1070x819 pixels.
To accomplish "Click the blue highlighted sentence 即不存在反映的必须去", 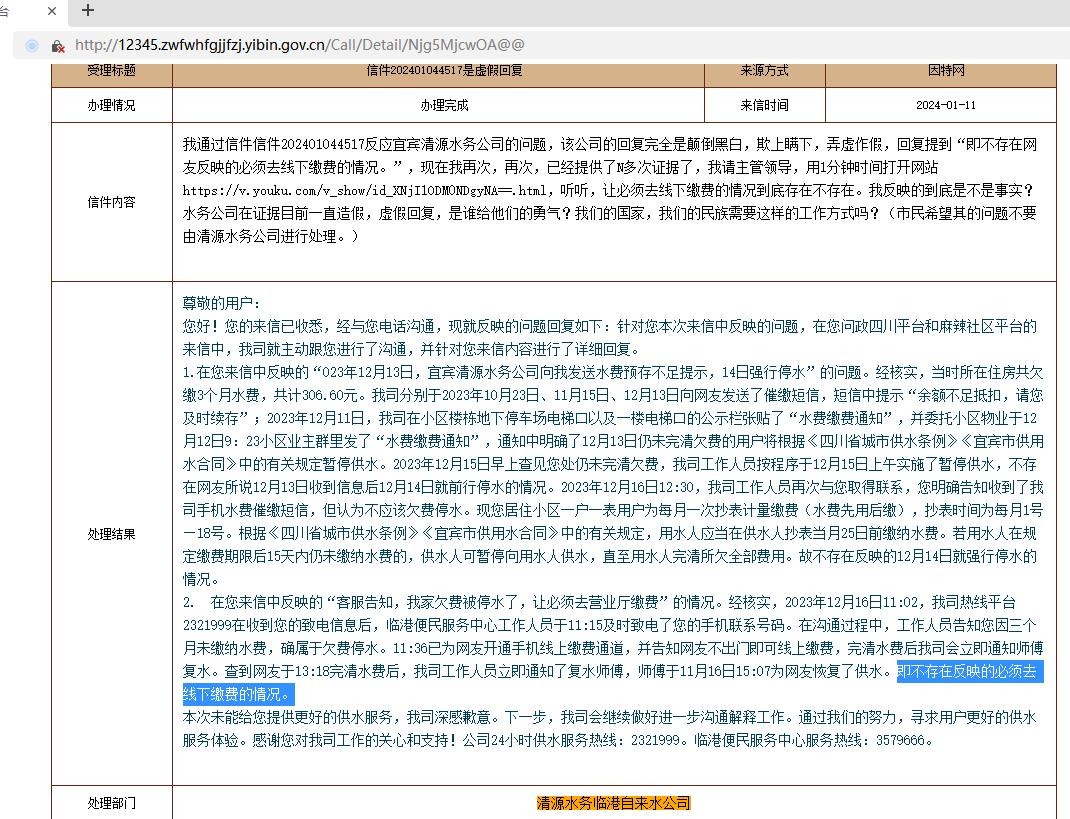I will 969,670.
